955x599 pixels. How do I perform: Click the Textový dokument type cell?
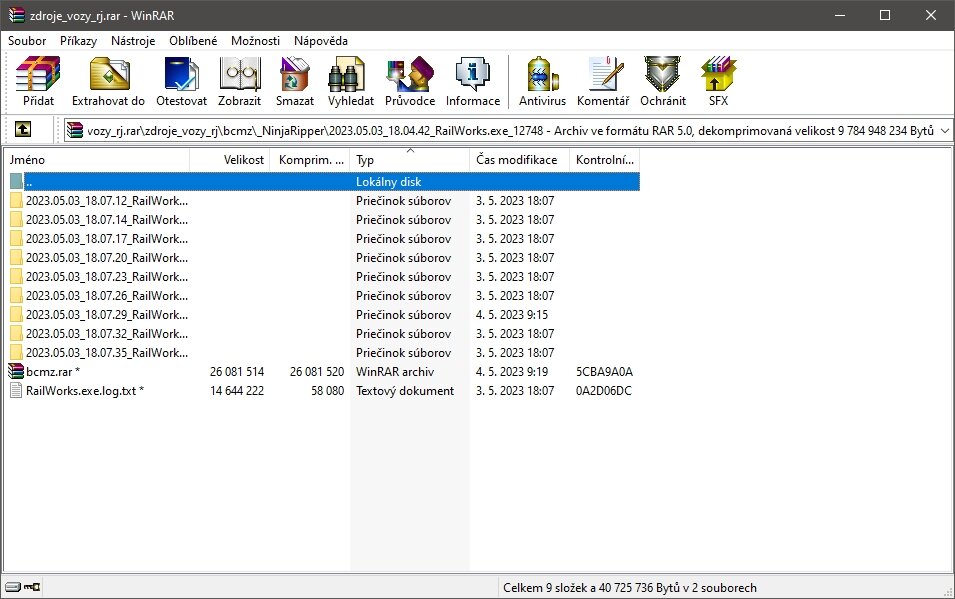(405, 390)
